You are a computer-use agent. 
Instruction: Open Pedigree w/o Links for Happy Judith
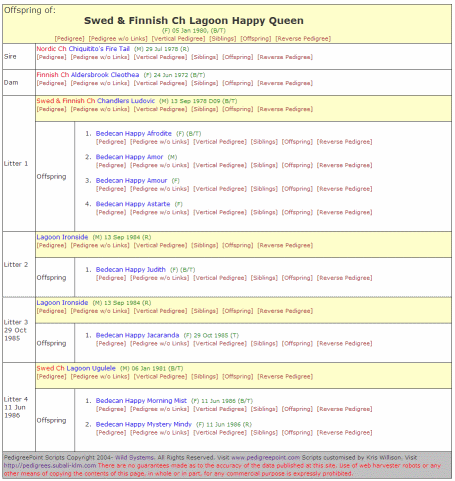tap(159, 278)
